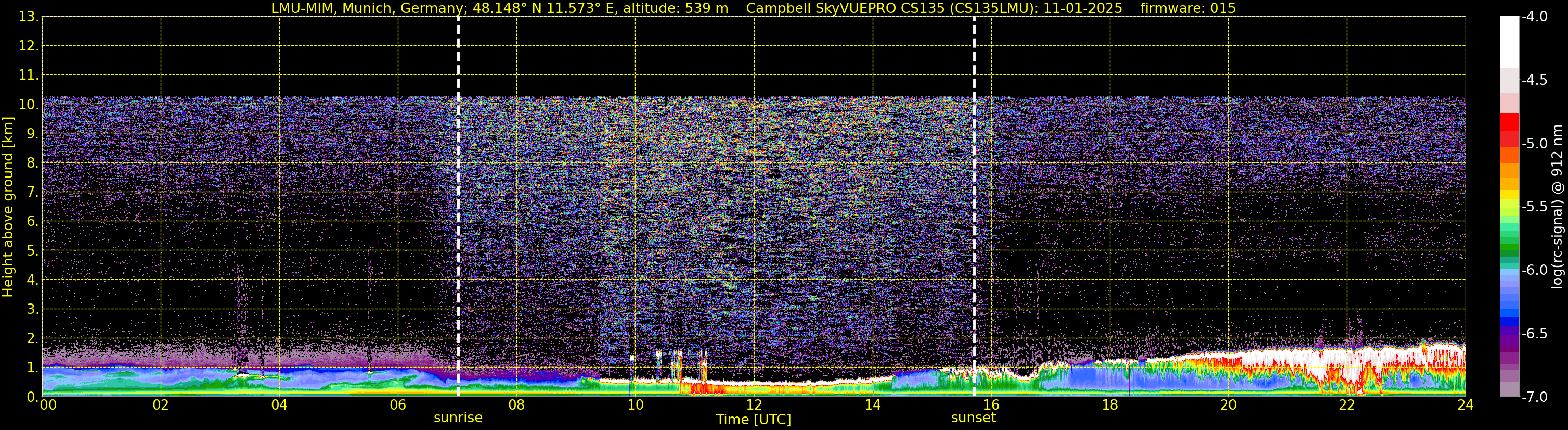This screenshot has height=430, width=1568.
Task: Click the colorbar tick label '-5.0'
Action: tap(1534, 144)
